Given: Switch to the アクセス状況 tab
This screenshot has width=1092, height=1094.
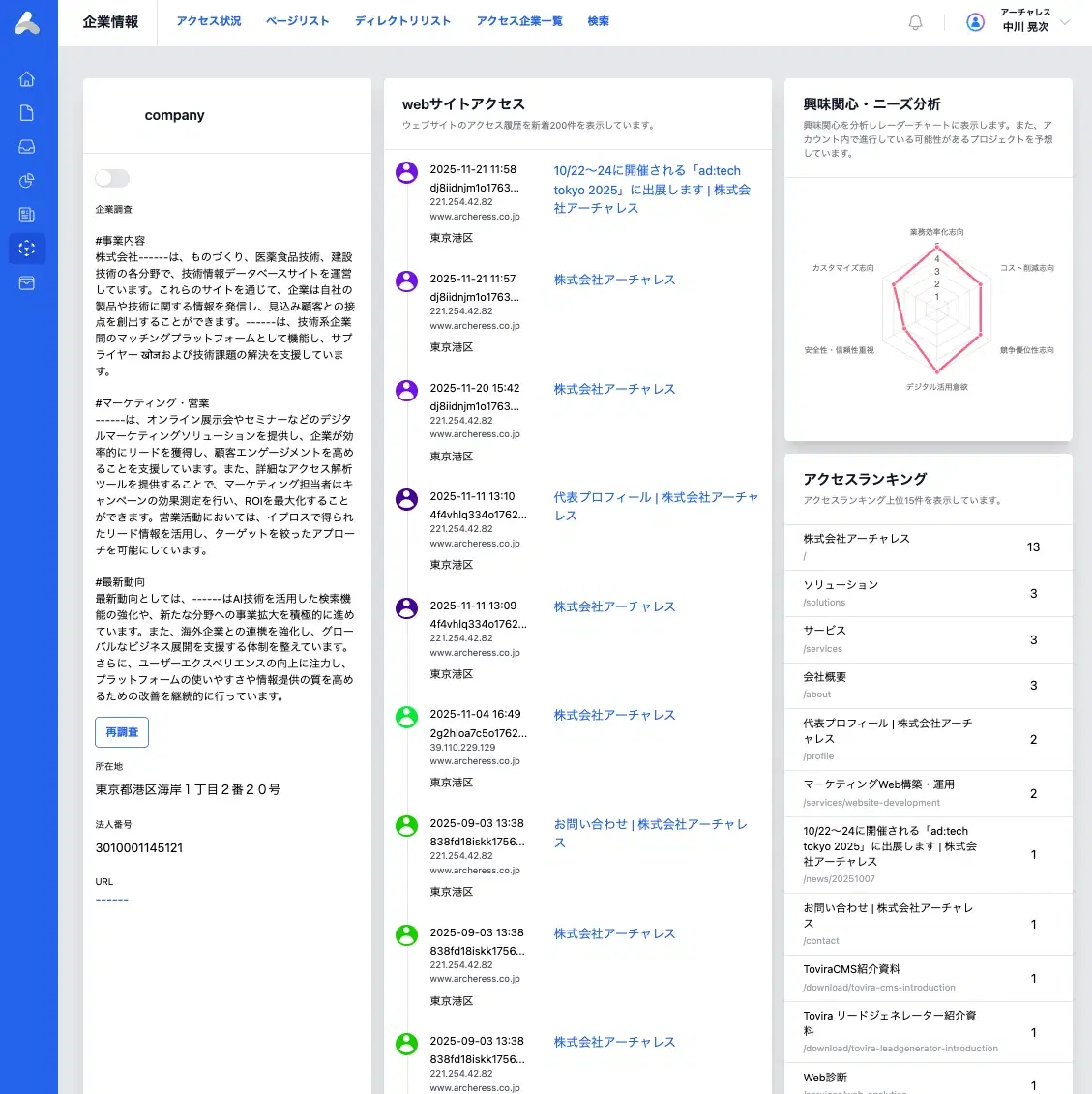Looking at the screenshot, I should [209, 21].
